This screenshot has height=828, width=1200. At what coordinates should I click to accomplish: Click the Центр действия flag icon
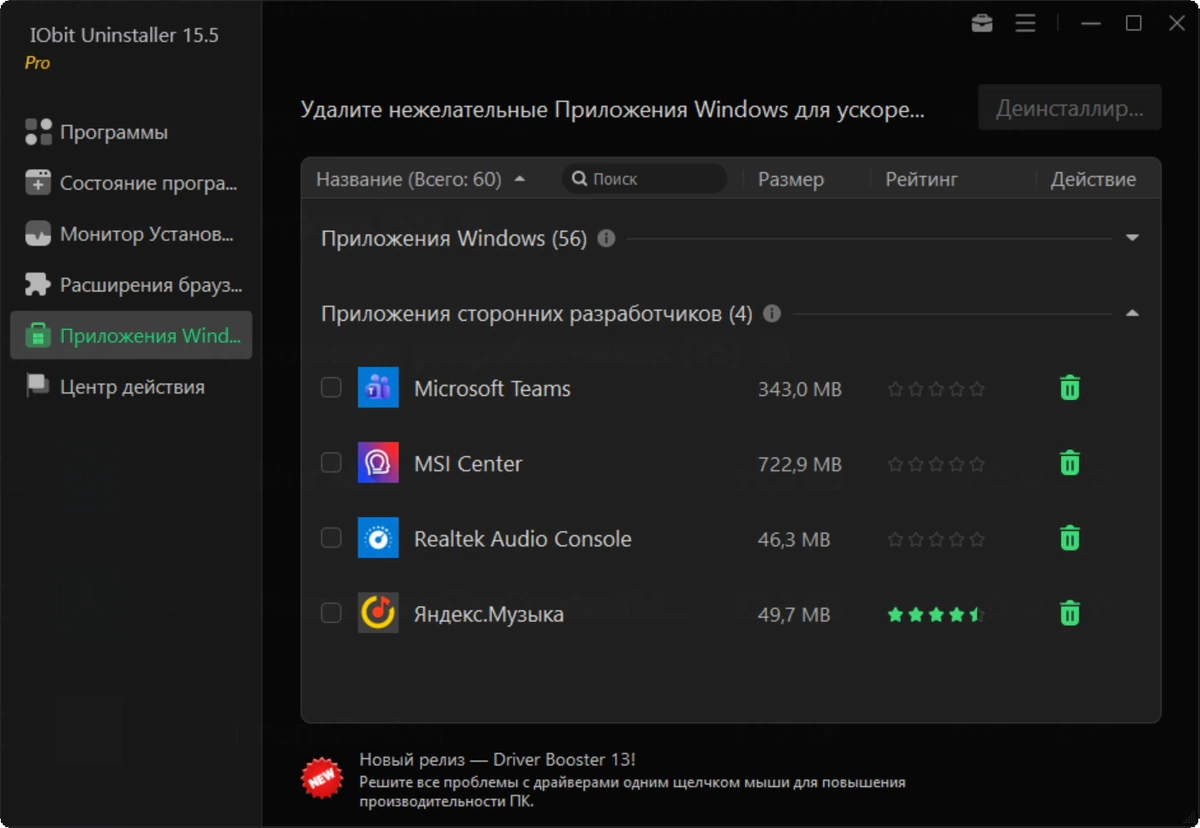coord(38,386)
